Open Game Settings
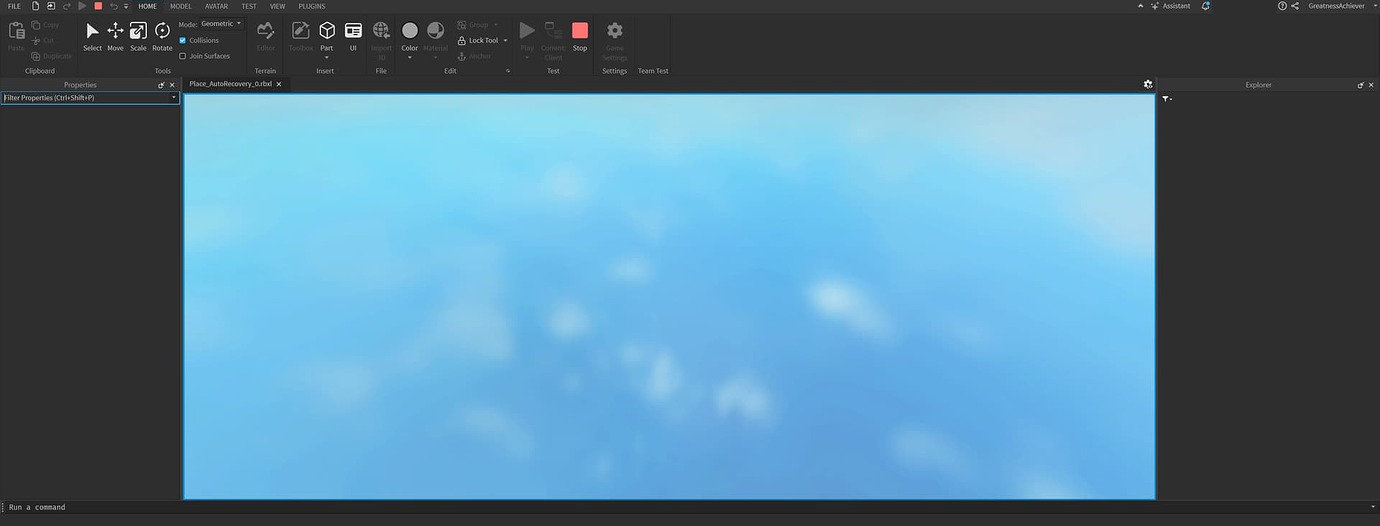Screen dimensions: 1380x526 615,40
